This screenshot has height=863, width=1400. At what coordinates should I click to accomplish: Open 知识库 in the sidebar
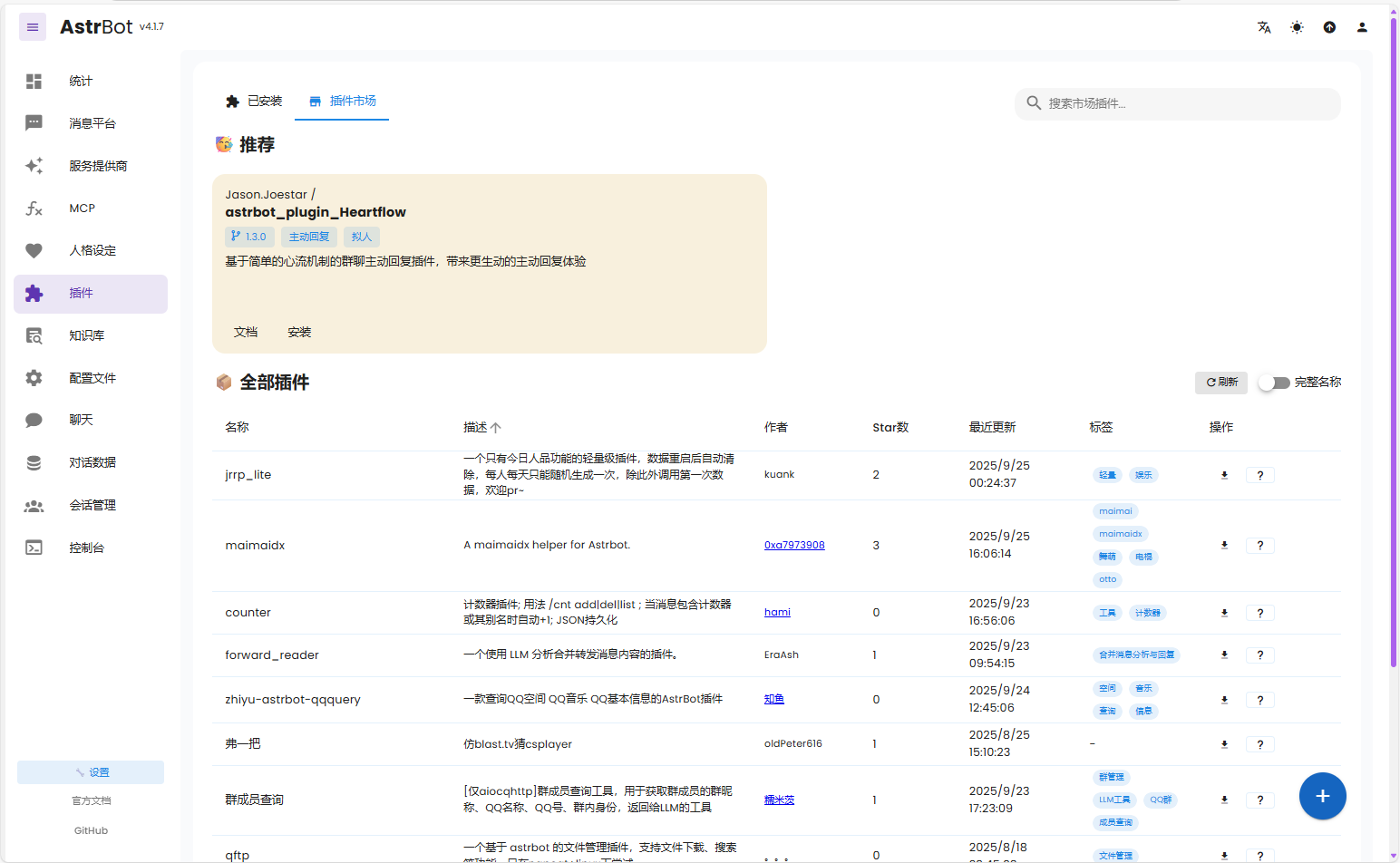pos(91,335)
